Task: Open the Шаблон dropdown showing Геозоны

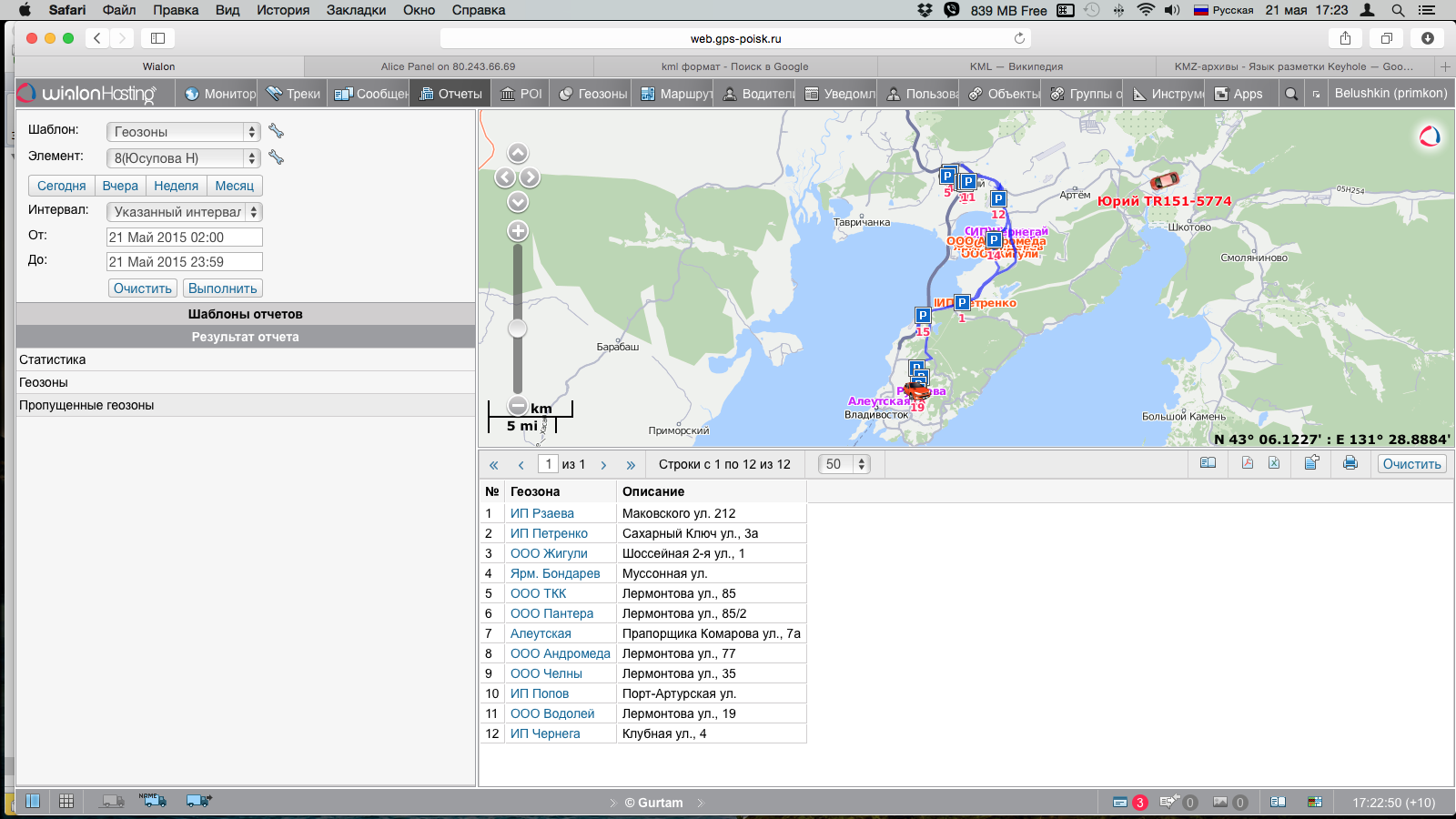Action: pyautogui.click(x=184, y=132)
